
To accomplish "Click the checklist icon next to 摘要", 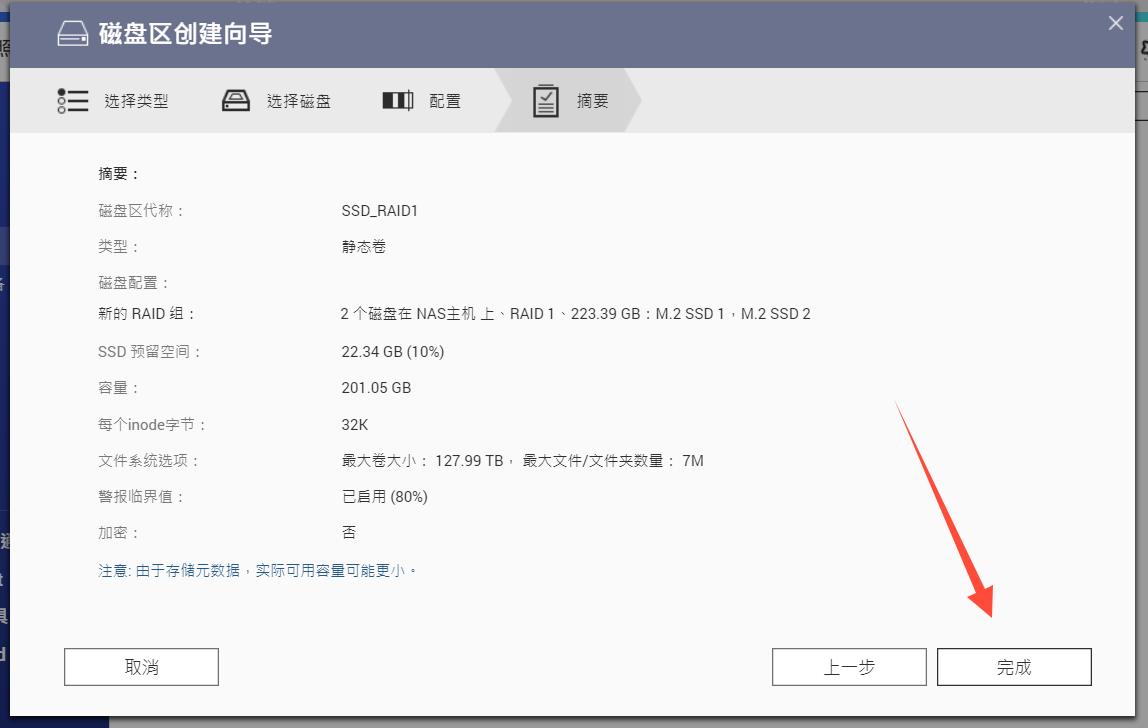I will click(545, 100).
